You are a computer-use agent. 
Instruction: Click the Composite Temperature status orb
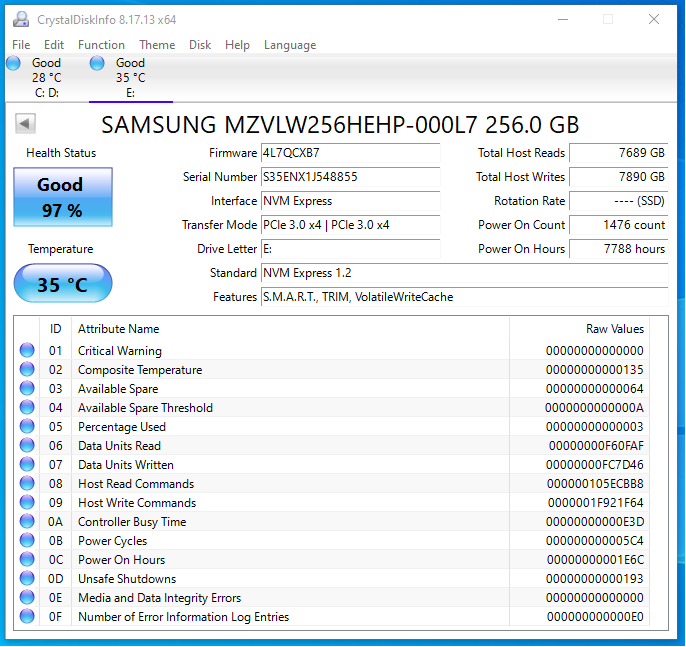27,370
